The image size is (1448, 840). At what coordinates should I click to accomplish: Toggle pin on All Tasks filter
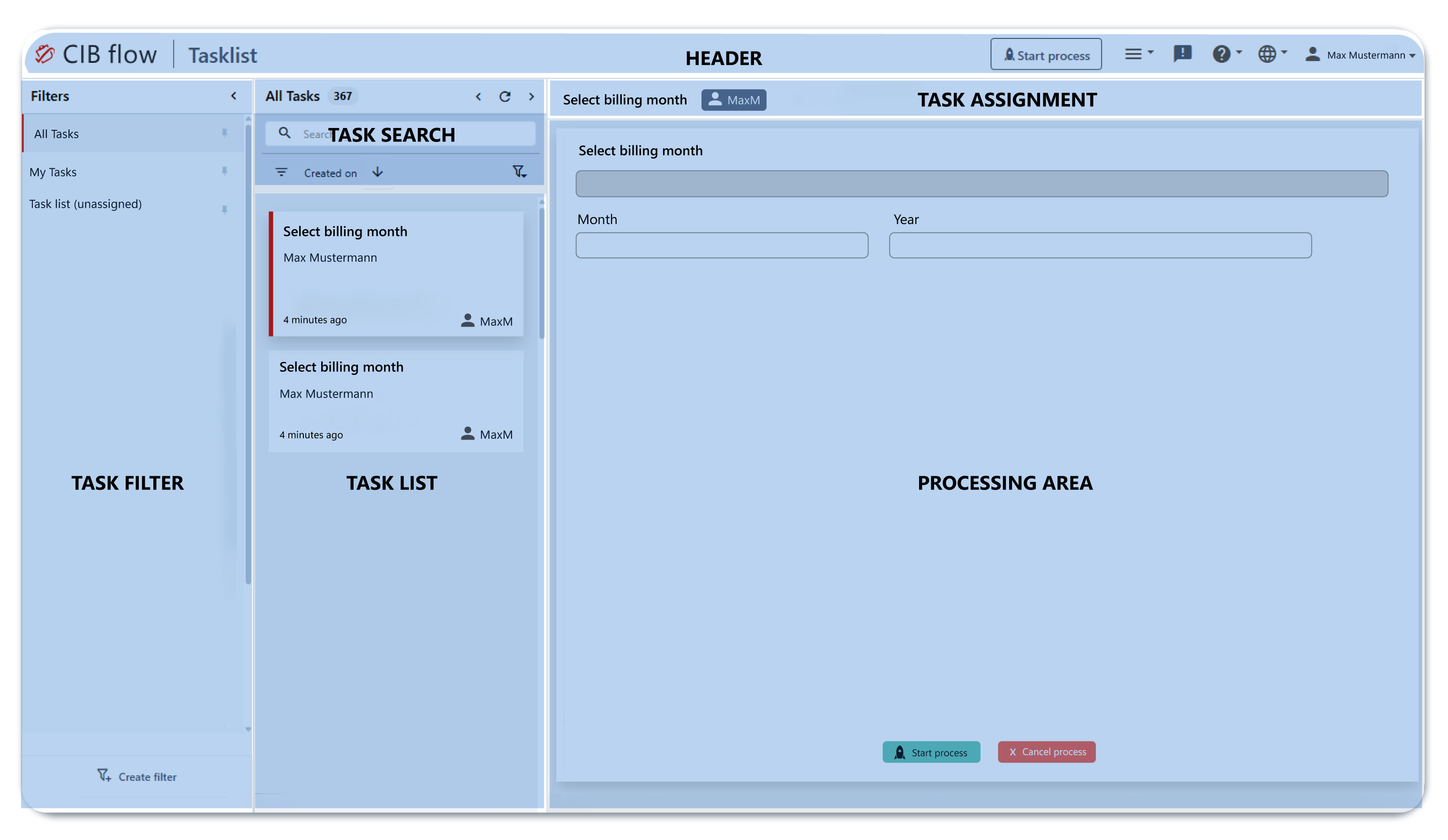(x=225, y=133)
